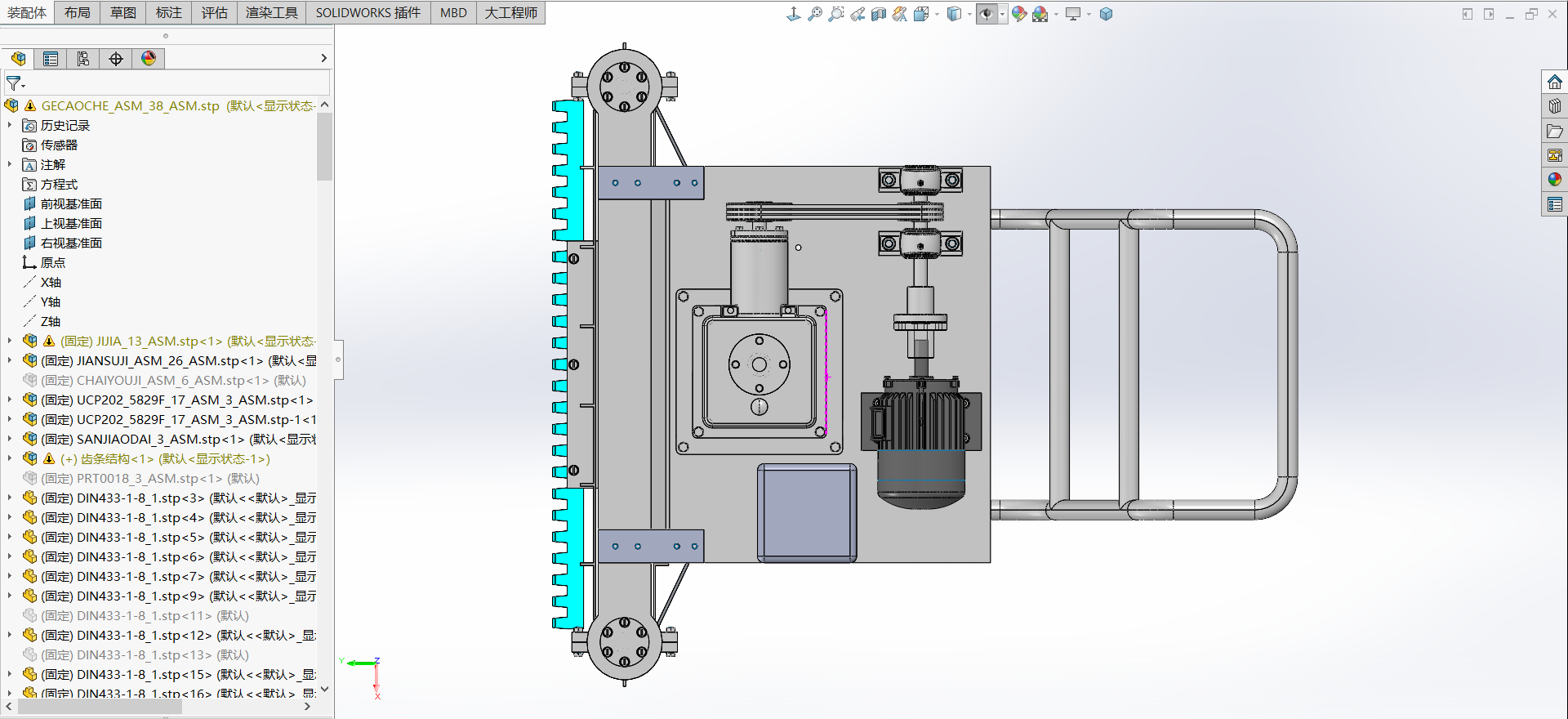Click the Previous View icon

pos(857,14)
